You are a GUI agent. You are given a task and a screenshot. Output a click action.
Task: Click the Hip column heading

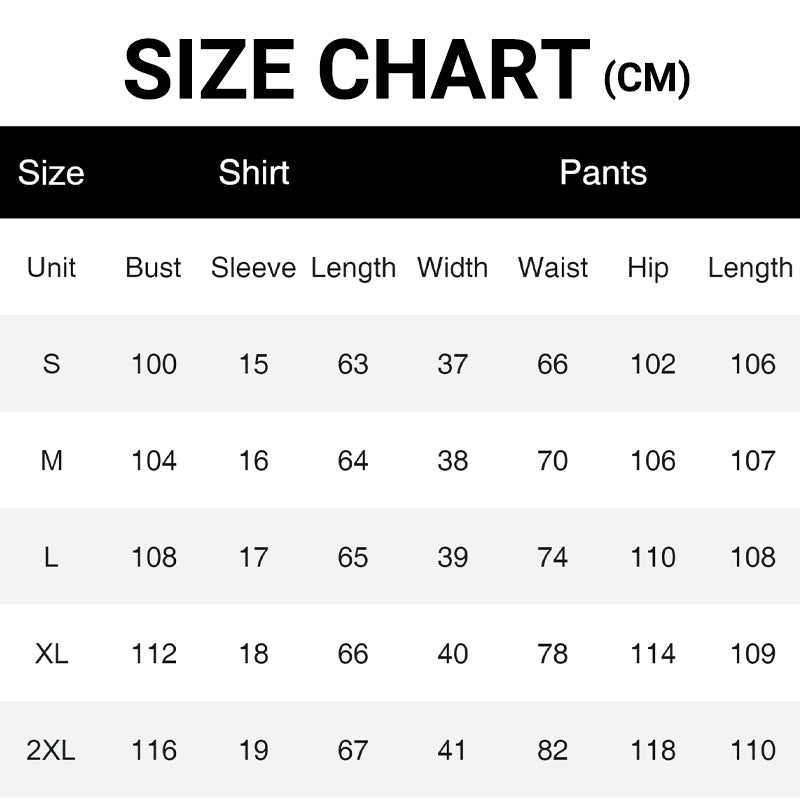[x=648, y=268]
